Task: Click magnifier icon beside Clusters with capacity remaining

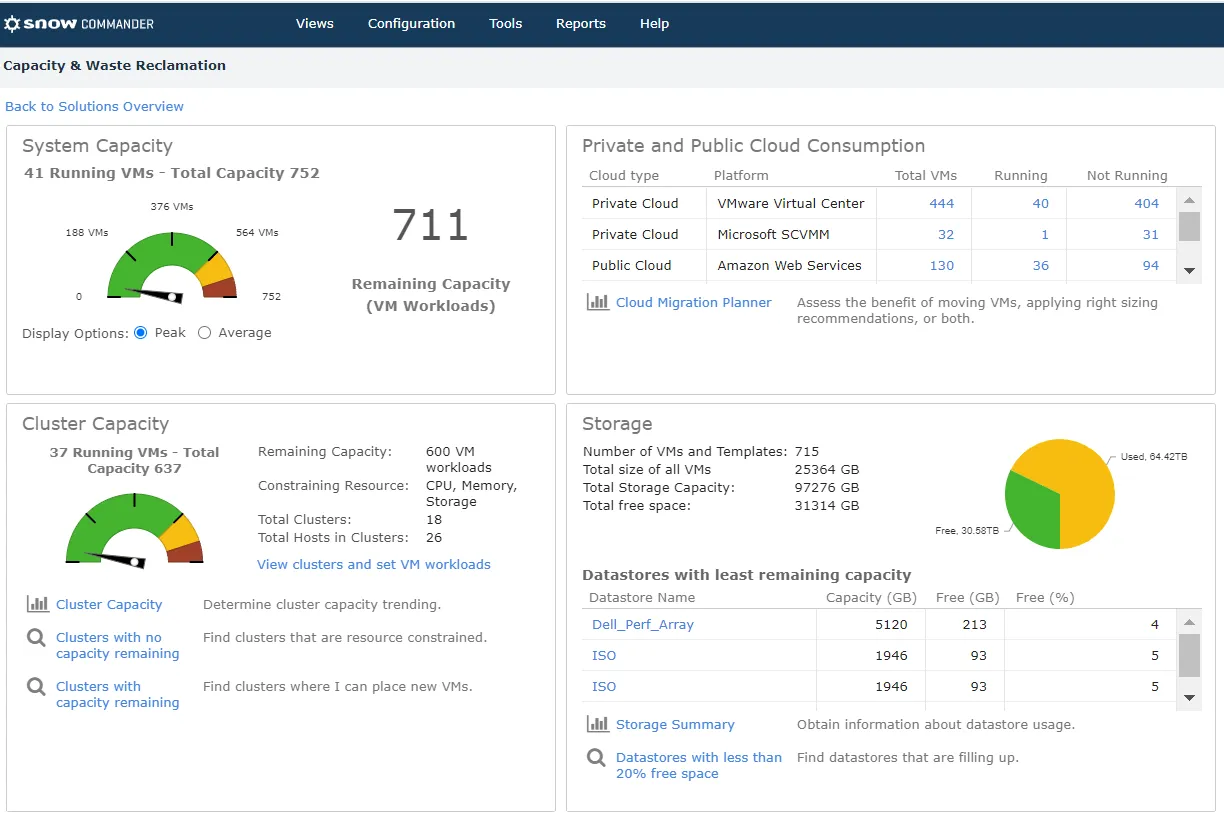Action: click(36, 687)
